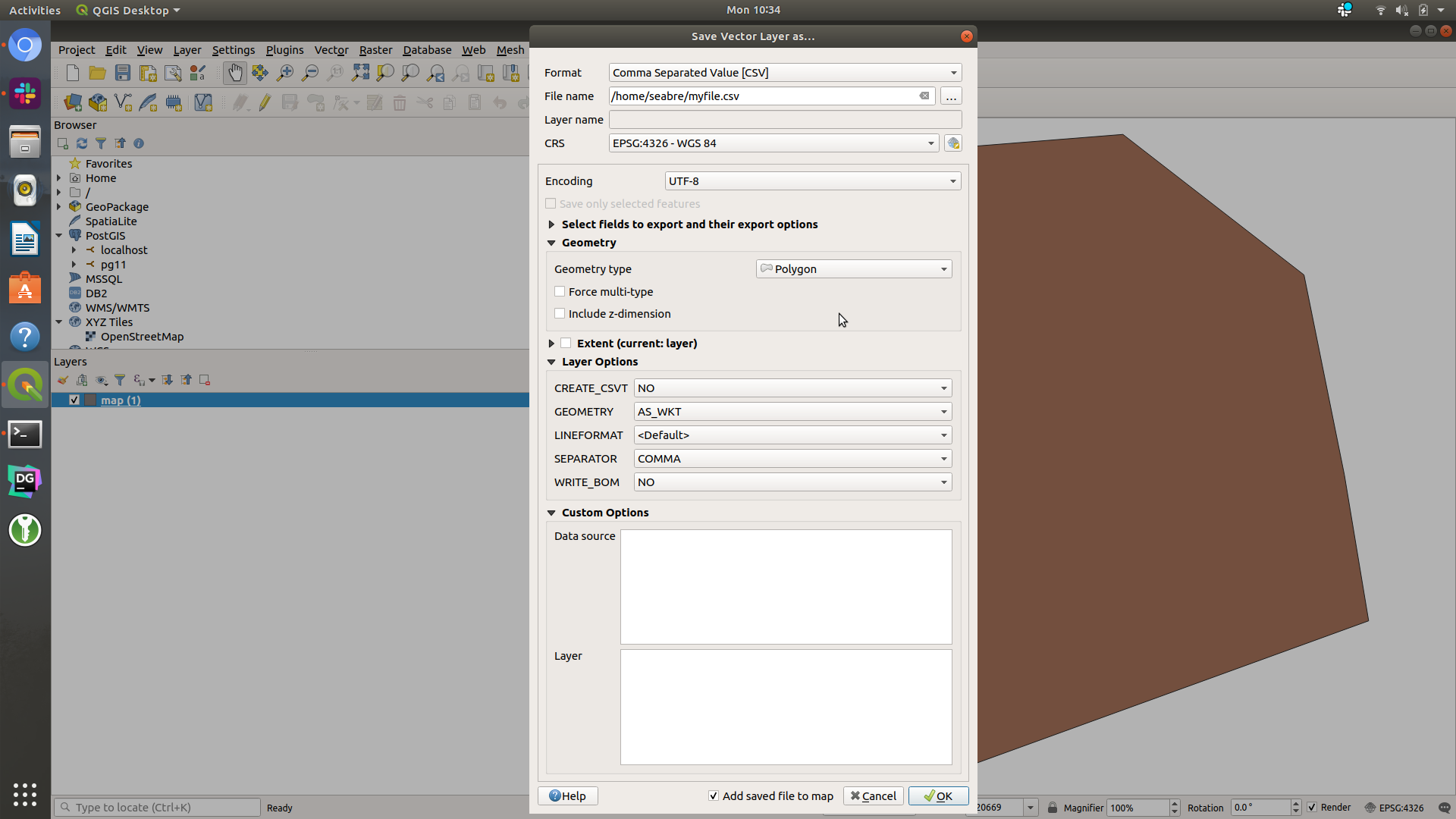The height and width of the screenshot is (819, 1456).
Task: Refresh the Browser panel
Action: click(x=82, y=143)
